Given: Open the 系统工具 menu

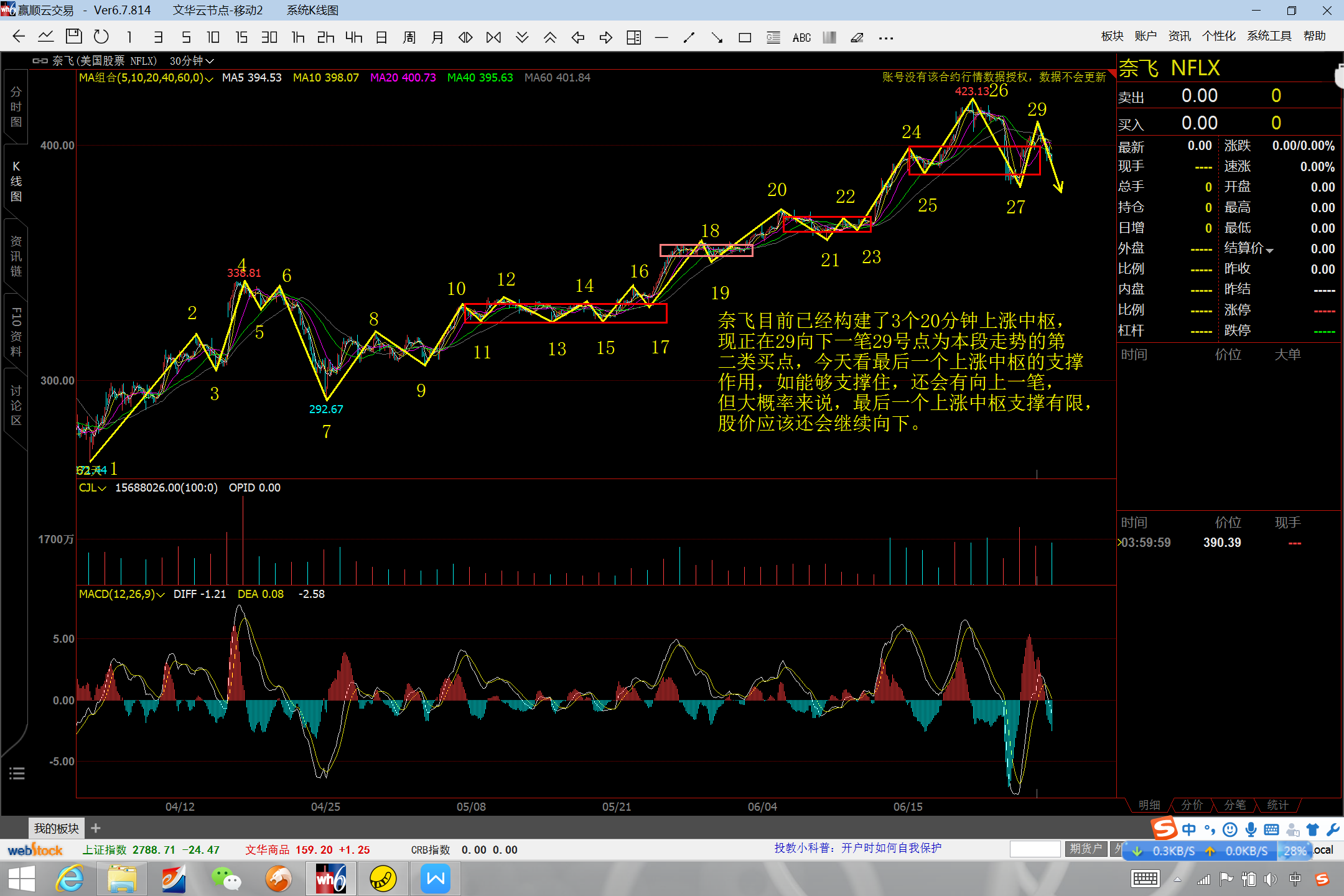Looking at the screenshot, I should point(1269,36).
